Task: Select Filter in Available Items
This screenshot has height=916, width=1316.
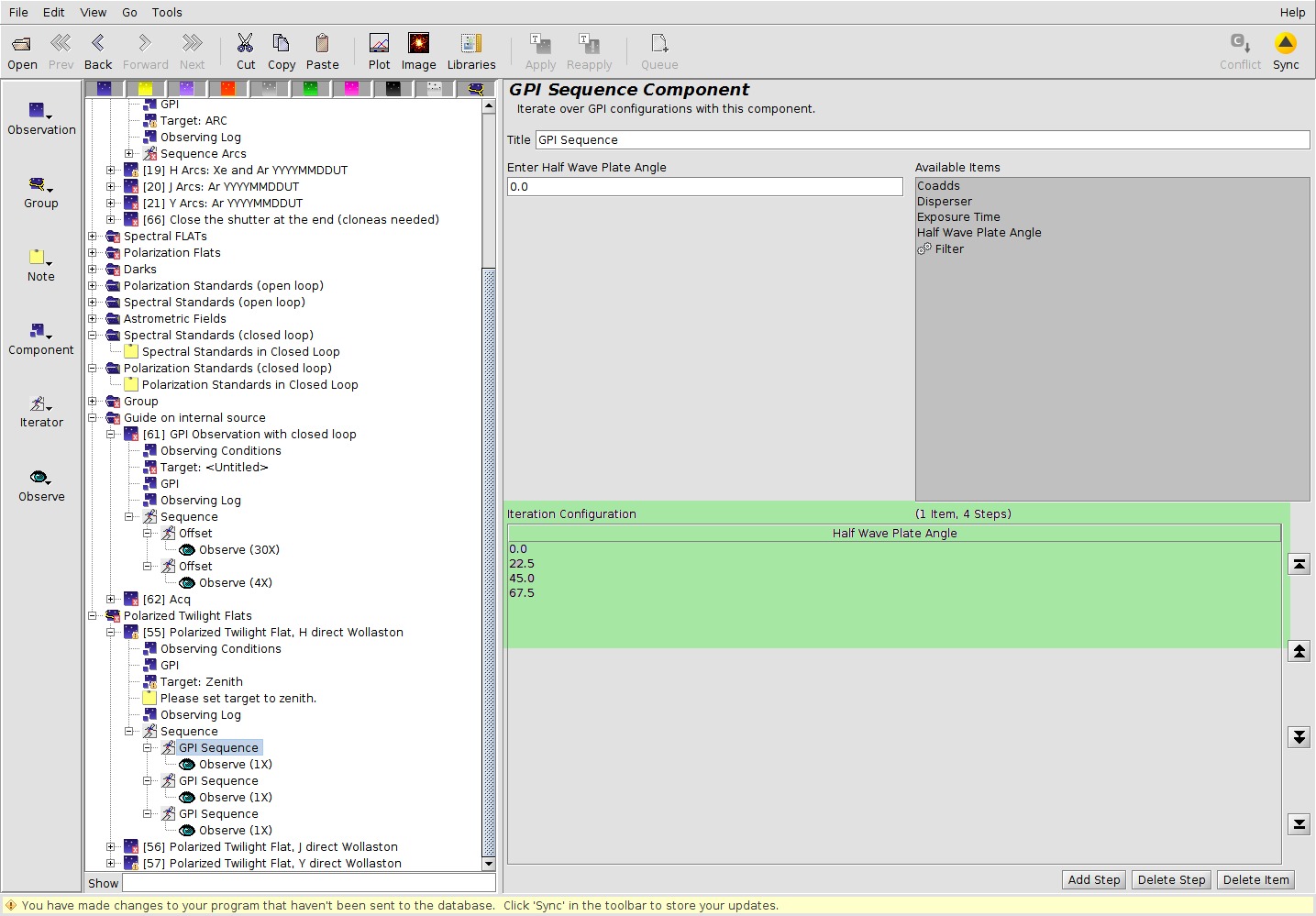Action: tap(941, 249)
